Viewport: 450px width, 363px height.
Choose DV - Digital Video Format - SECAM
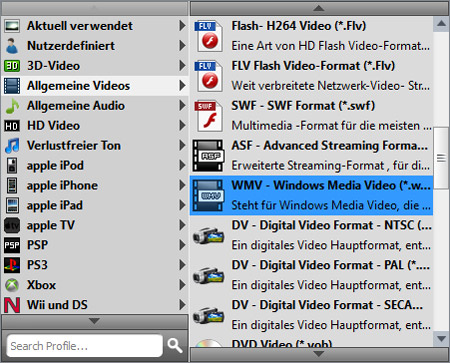(311, 315)
